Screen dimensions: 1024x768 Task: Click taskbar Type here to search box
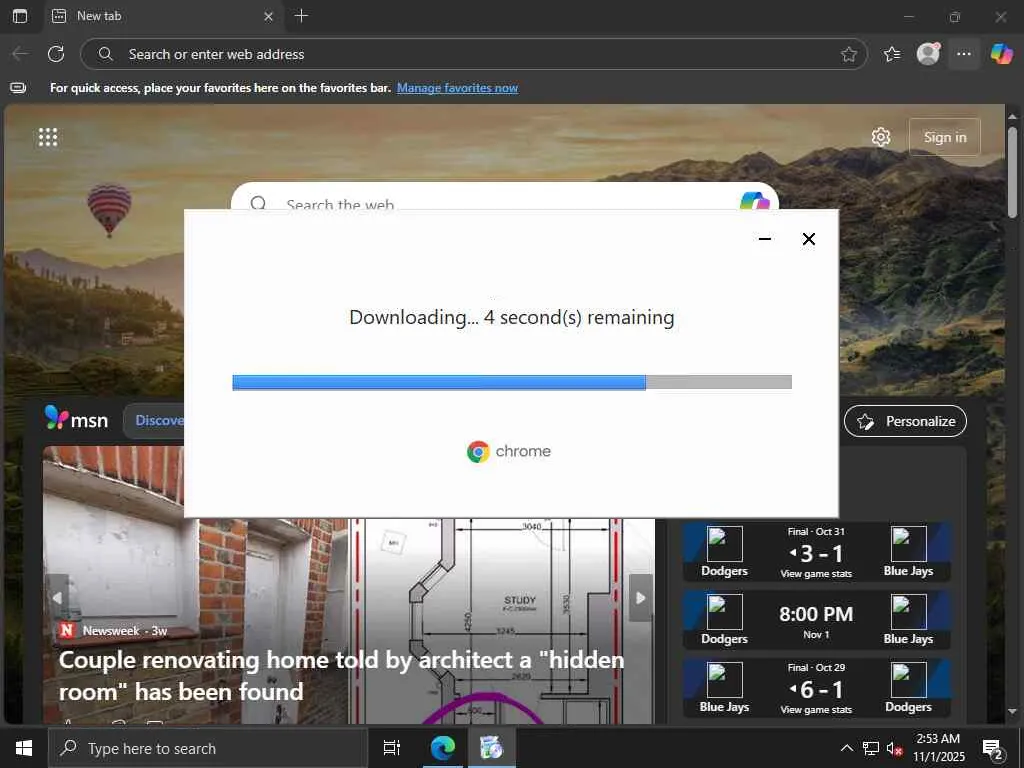pyautogui.click(x=208, y=748)
